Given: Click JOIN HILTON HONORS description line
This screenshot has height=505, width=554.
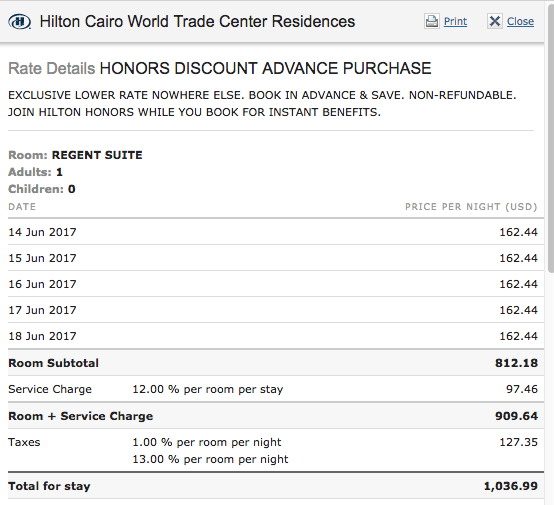Looking at the screenshot, I should coord(194,112).
